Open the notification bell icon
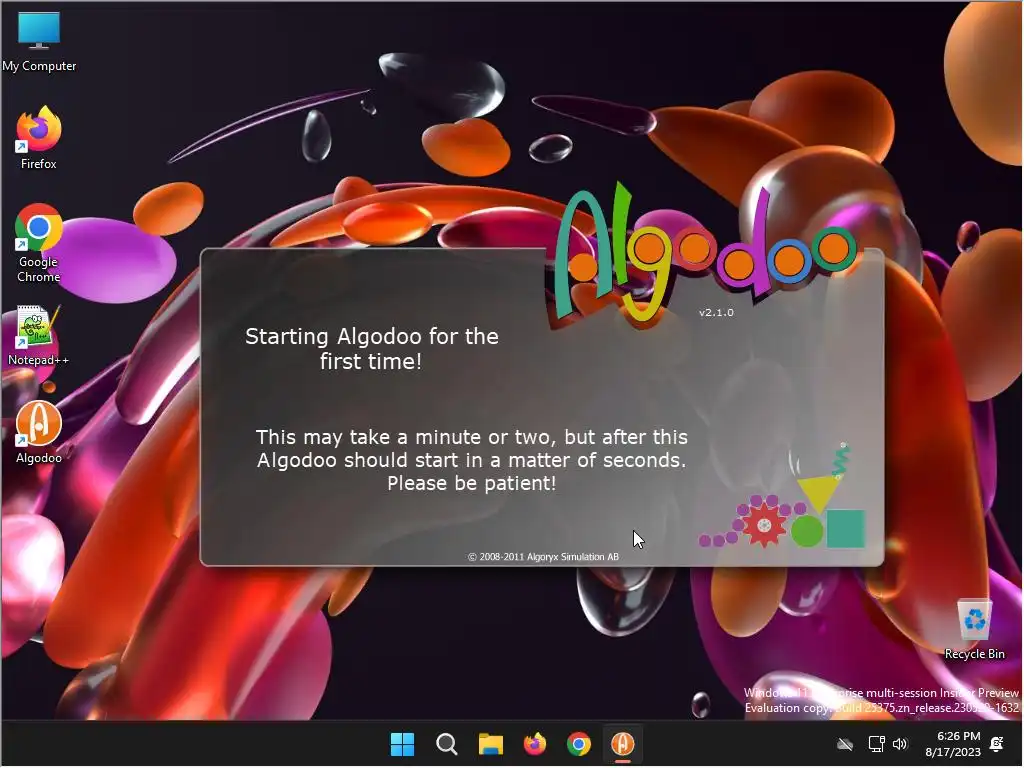1024x768 pixels. point(997,744)
